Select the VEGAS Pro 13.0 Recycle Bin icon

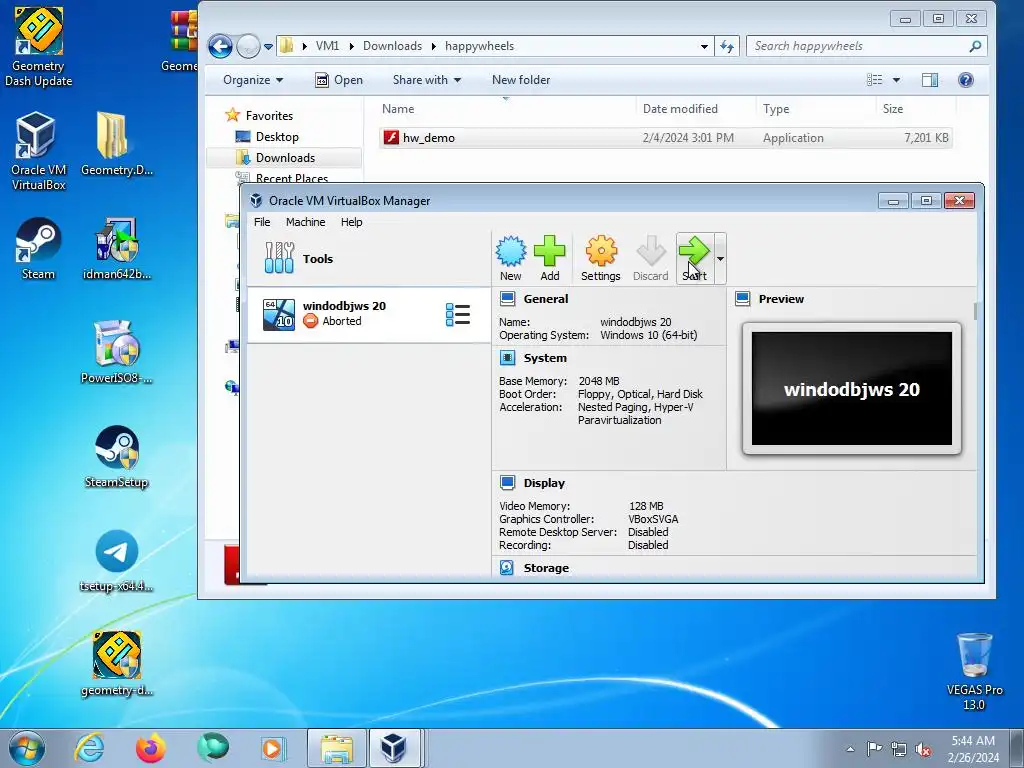click(x=974, y=671)
